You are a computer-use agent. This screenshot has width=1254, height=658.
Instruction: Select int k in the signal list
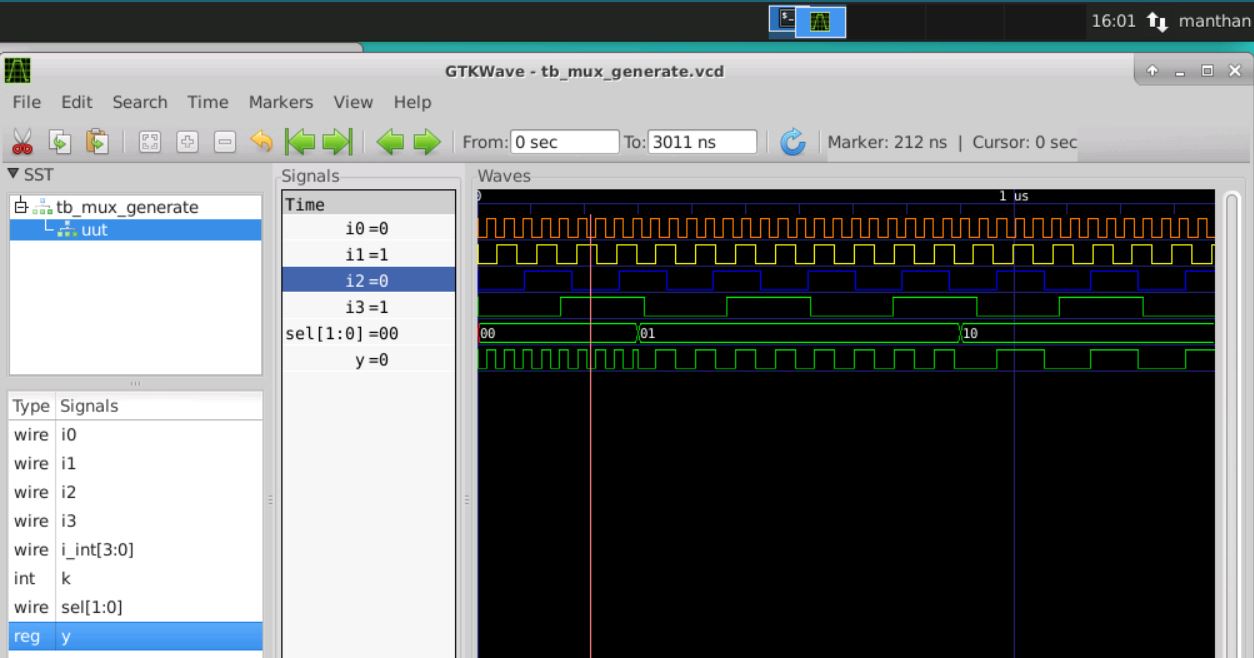coord(136,578)
